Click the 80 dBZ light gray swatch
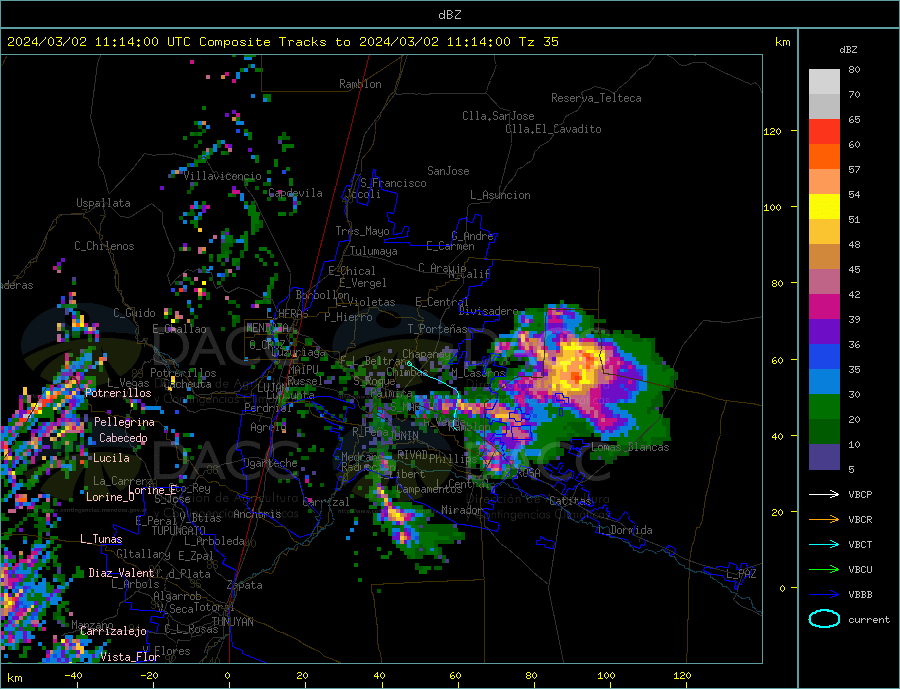This screenshot has width=900, height=689. click(x=824, y=82)
